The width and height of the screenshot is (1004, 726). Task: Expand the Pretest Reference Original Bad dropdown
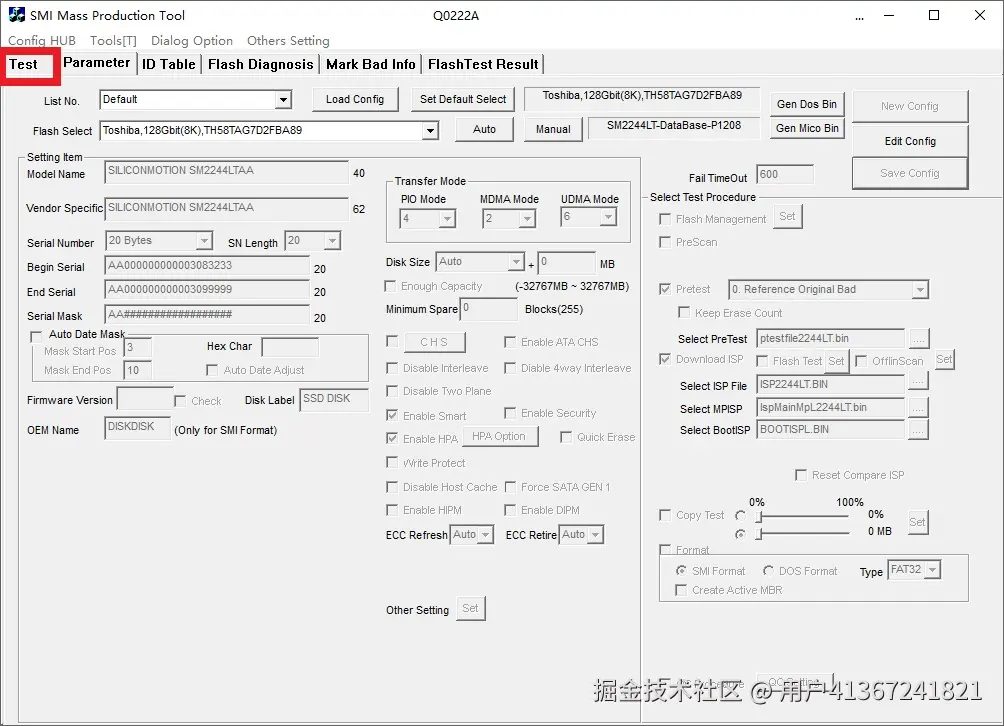[x=920, y=290]
